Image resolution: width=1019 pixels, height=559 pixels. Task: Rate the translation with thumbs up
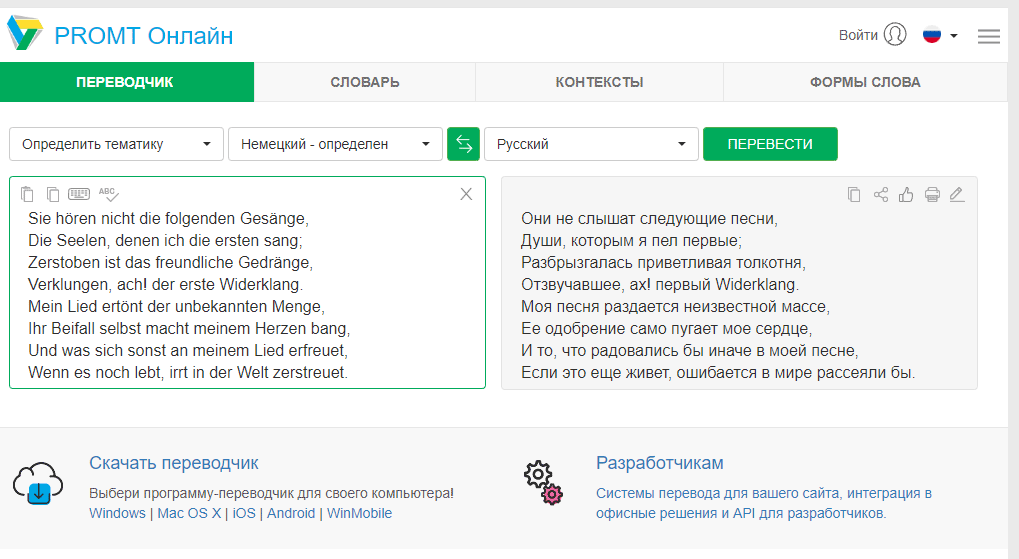click(x=906, y=195)
